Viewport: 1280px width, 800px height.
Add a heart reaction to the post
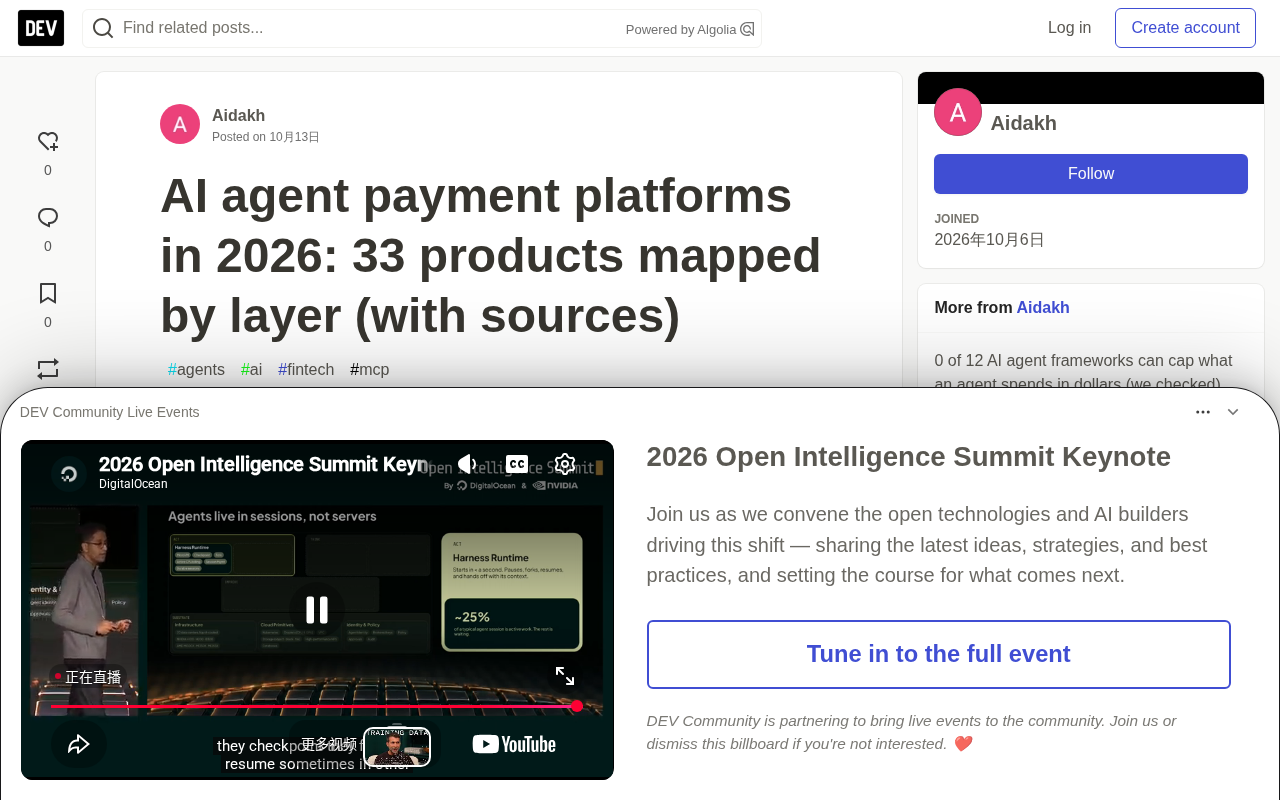(x=48, y=142)
